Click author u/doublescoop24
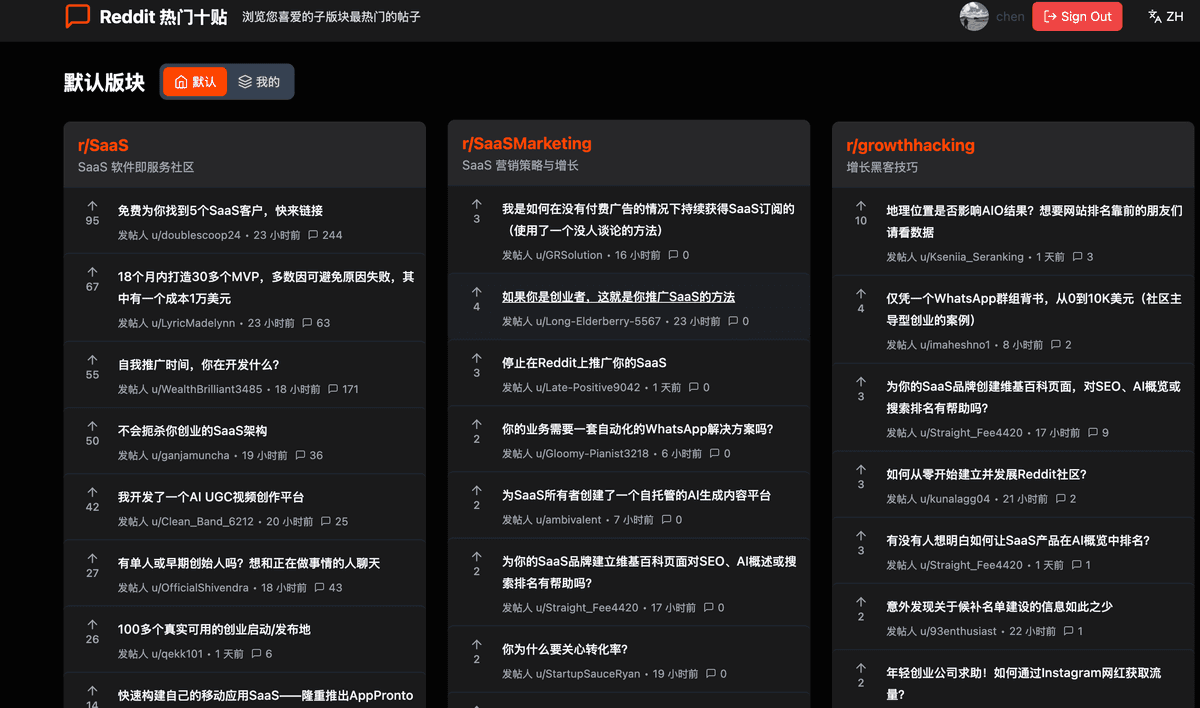The width and height of the screenshot is (1200, 708). click(x=196, y=235)
